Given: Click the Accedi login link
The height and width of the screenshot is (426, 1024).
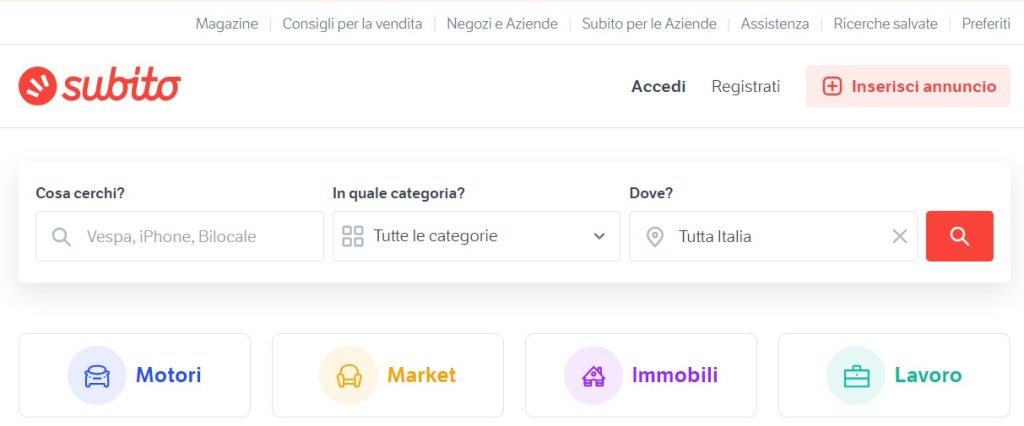Looking at the screenshot, I should point(658,86).
